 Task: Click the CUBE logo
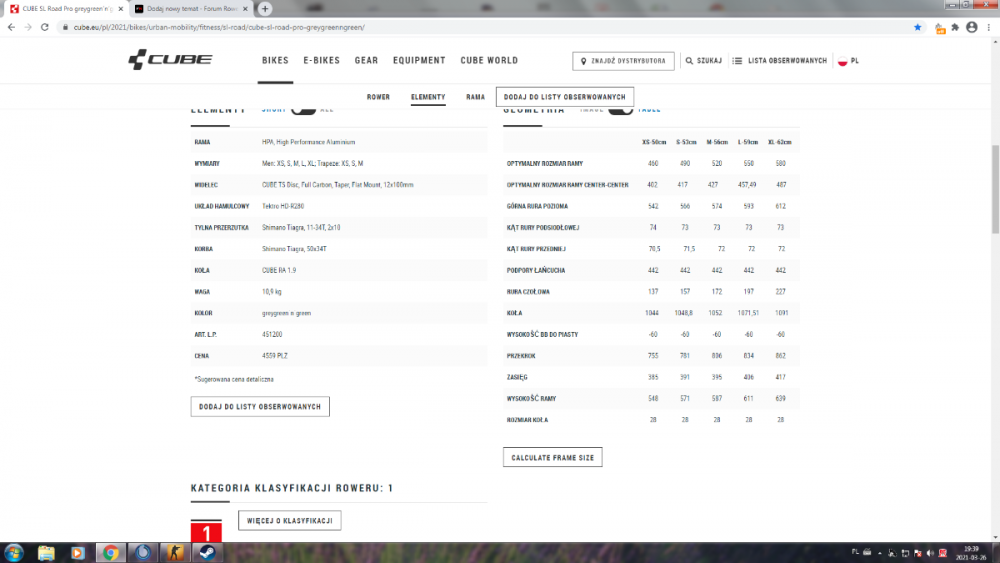[x=170, y=60]
